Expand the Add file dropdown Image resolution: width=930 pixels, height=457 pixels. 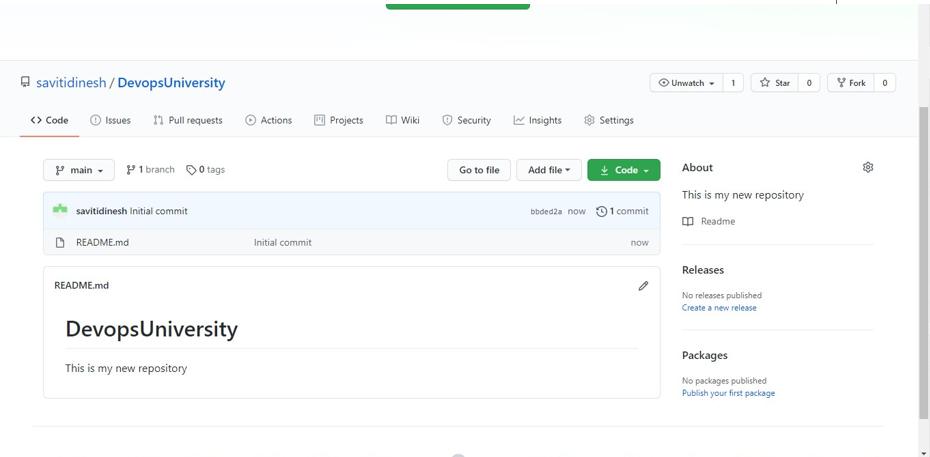[548, 171]
